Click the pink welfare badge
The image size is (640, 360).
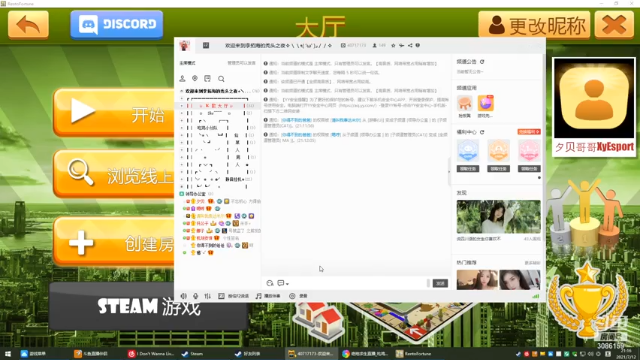pyautogui.click(x=529, y=151)
